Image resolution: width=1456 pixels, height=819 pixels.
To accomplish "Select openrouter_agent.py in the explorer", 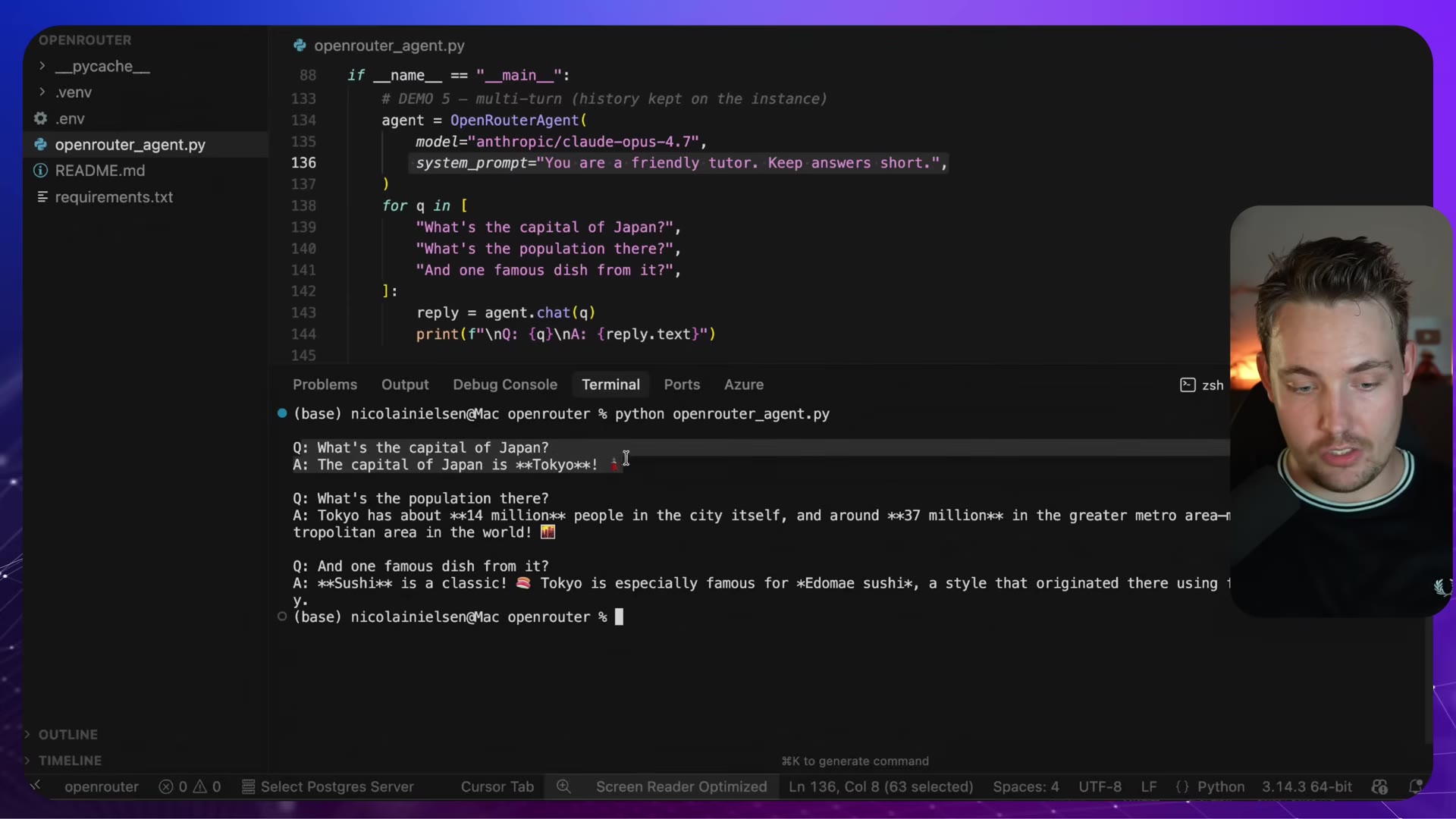I will (130, 144).
